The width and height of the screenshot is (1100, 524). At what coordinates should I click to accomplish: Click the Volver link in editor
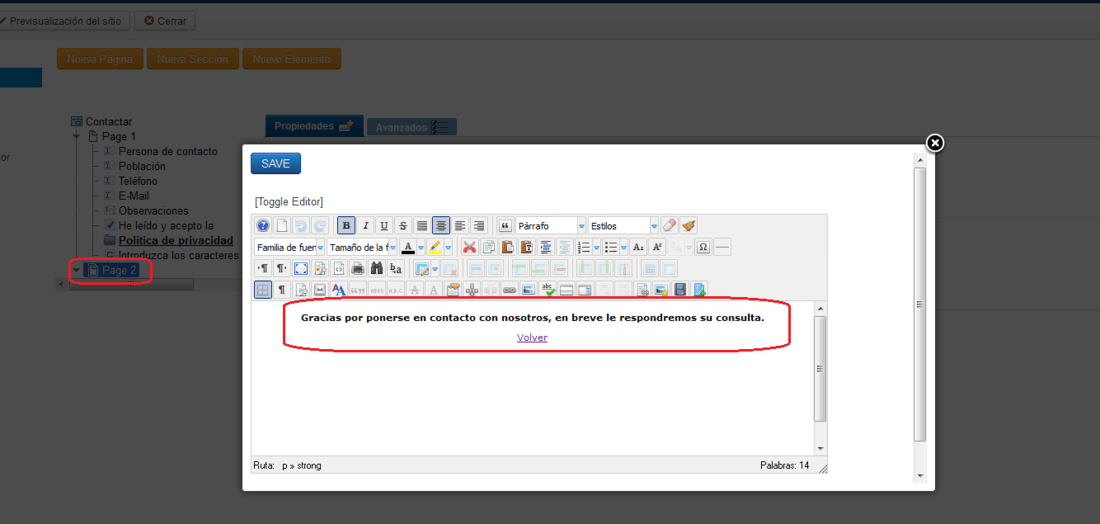click(532, 337)
